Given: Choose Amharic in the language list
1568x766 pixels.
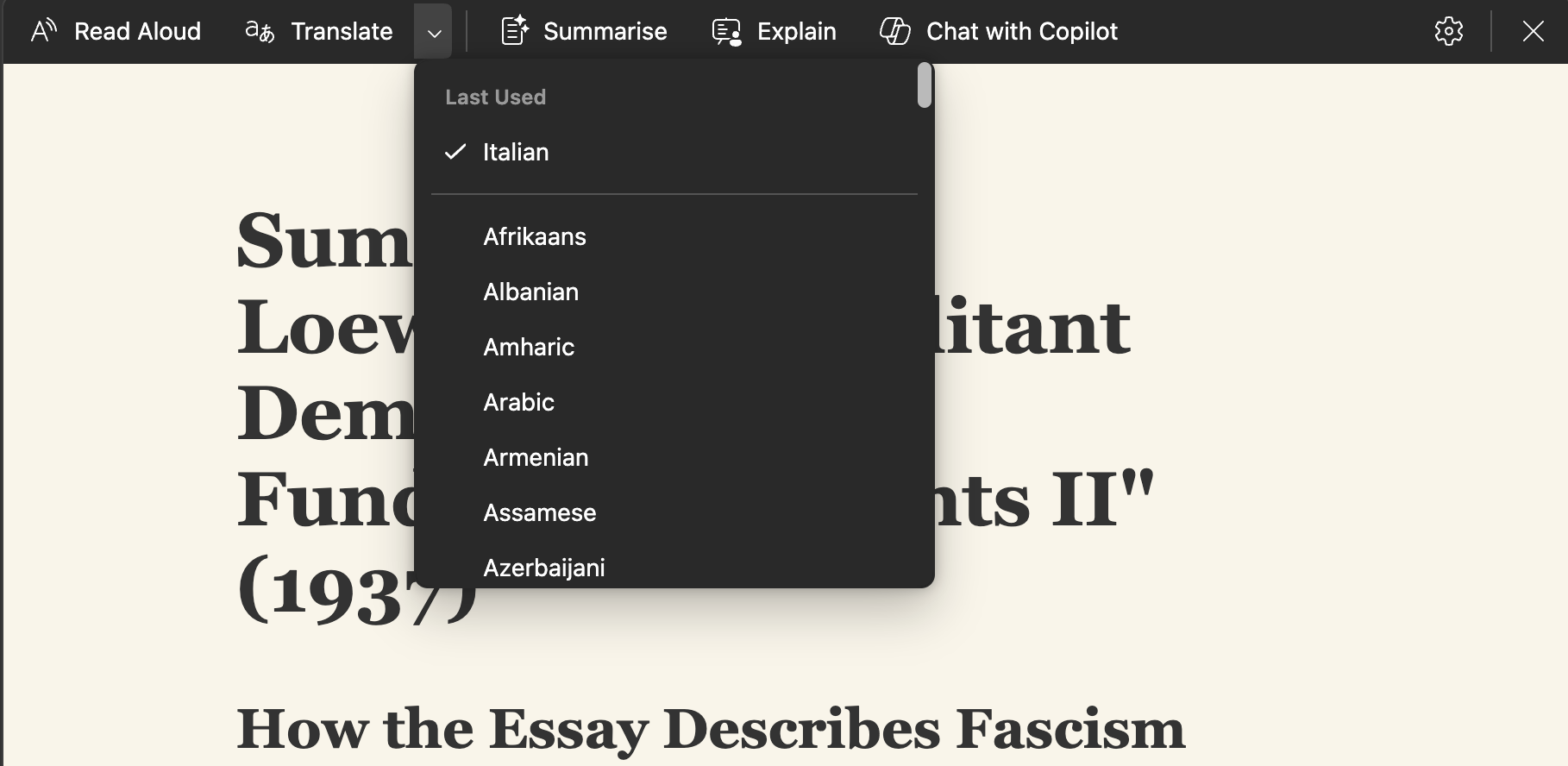Looking at the screenshot, I should click(674, 347).
